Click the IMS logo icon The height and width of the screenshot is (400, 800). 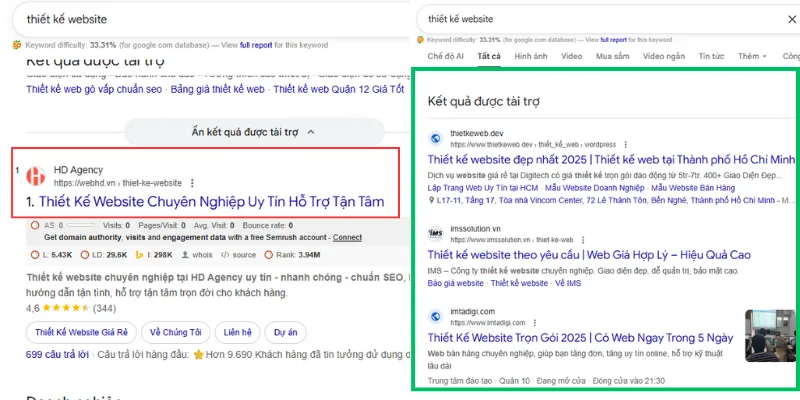435,234
